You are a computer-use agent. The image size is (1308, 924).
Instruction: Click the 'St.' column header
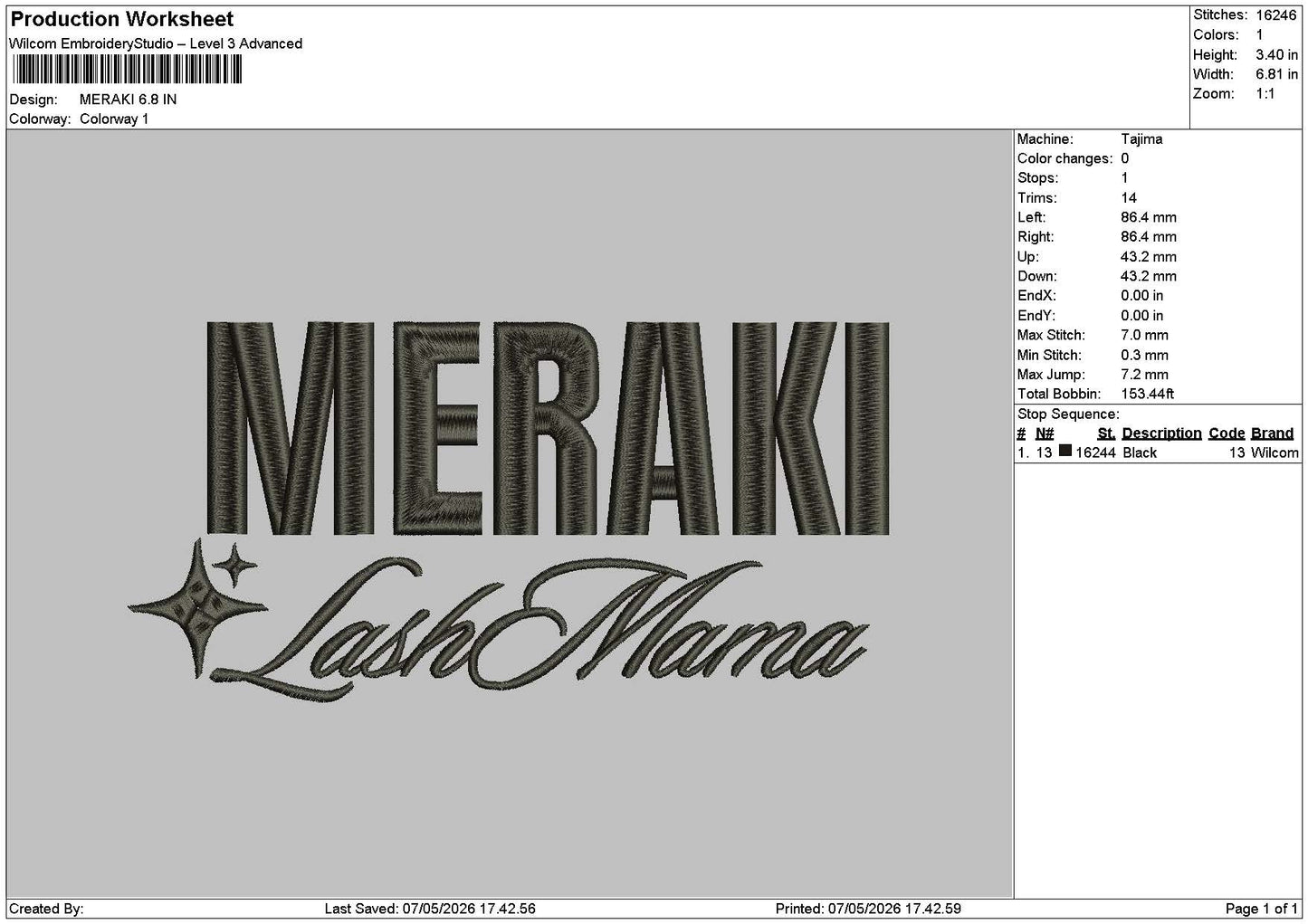coord(1106,433)
